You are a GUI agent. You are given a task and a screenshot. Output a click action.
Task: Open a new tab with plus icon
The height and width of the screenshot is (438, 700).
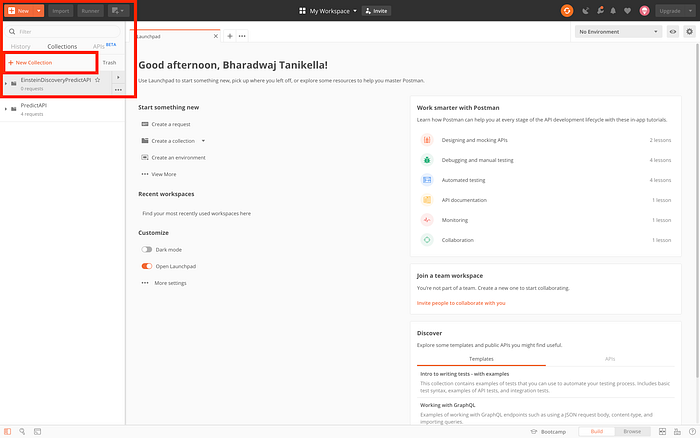pos(229,36)
